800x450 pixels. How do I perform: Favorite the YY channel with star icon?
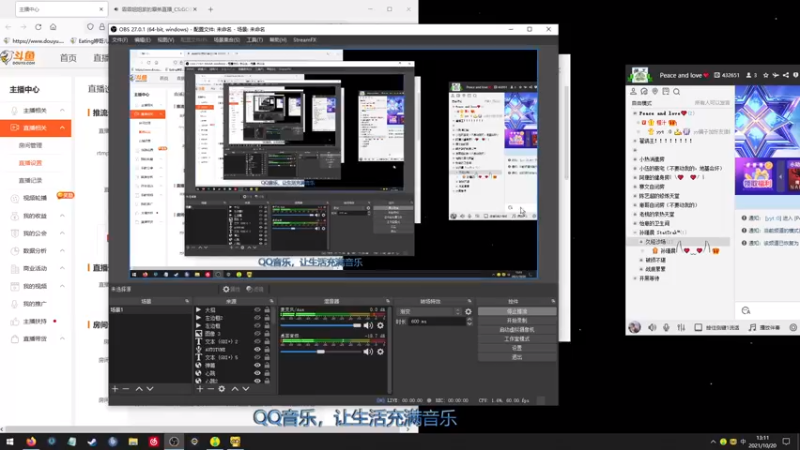pyautogui.click(x=765, y=75)
